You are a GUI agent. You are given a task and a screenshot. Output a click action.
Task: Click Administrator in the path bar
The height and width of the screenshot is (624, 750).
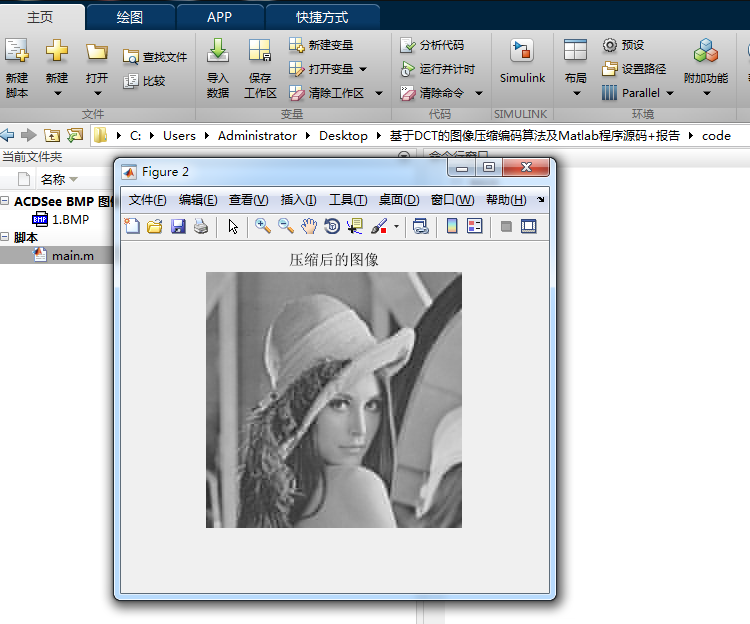click(257, 136)
